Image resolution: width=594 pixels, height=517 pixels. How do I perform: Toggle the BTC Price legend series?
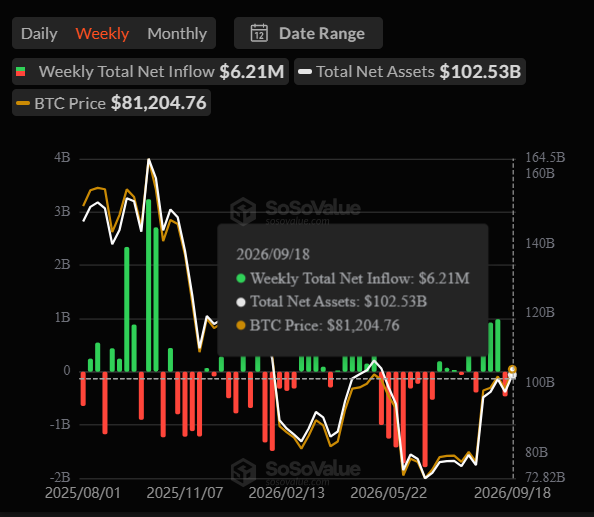(x=111, y=103)
